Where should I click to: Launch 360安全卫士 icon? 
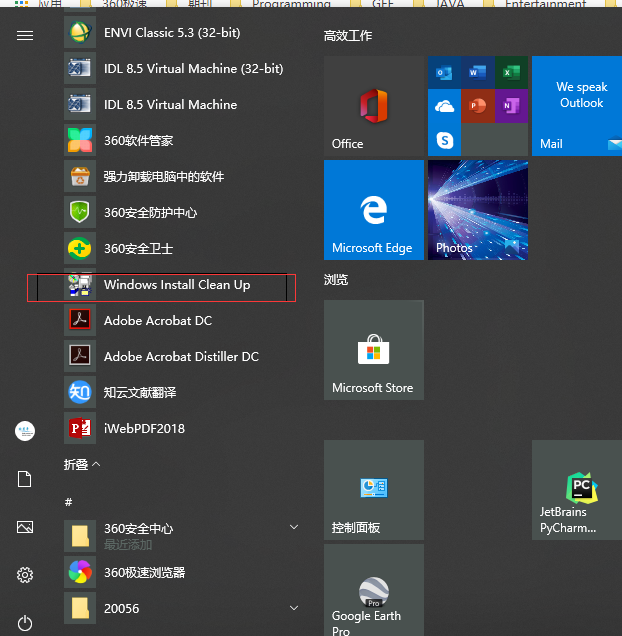80,248
